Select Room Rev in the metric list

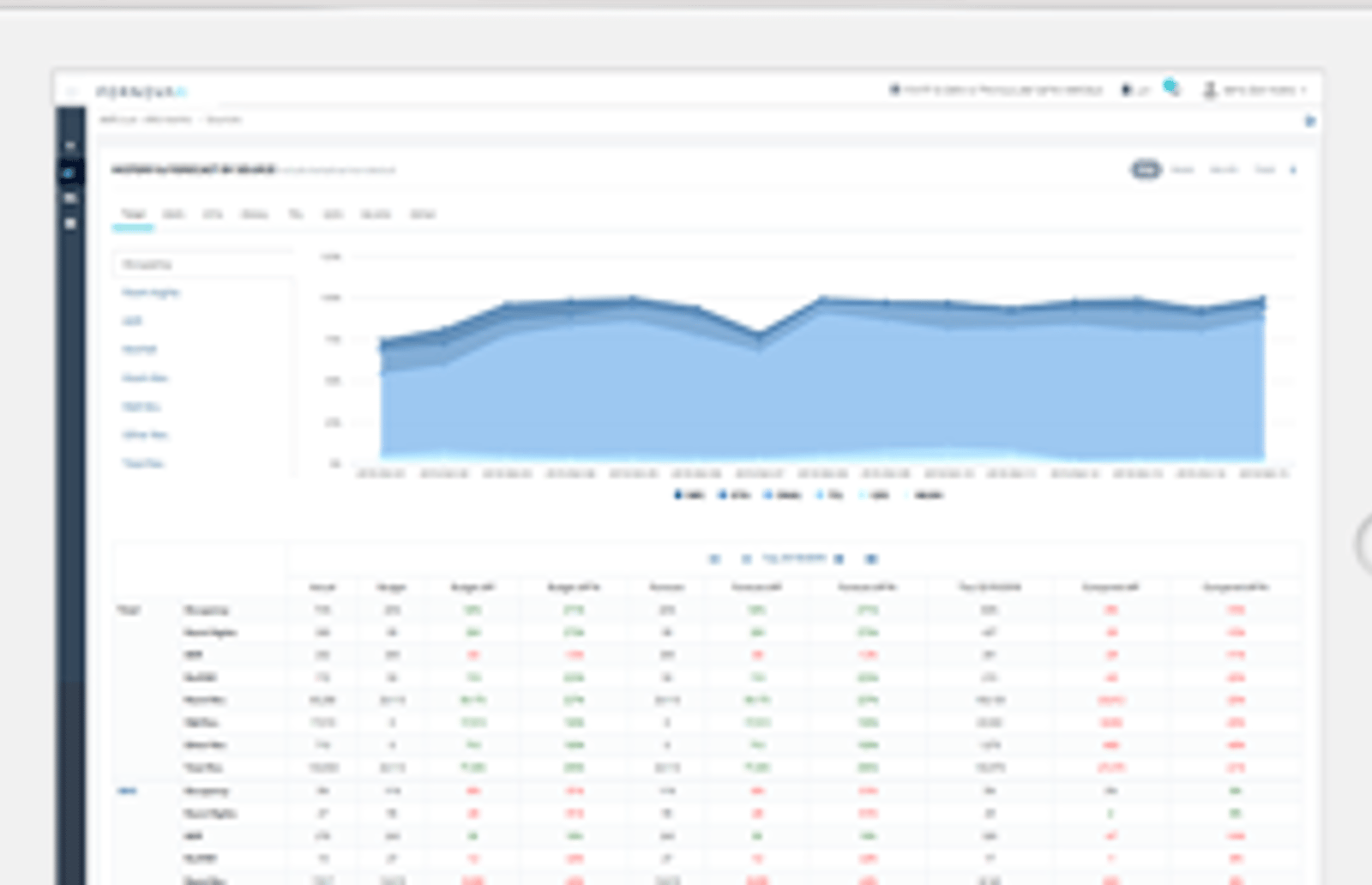[x=145, y=378]
